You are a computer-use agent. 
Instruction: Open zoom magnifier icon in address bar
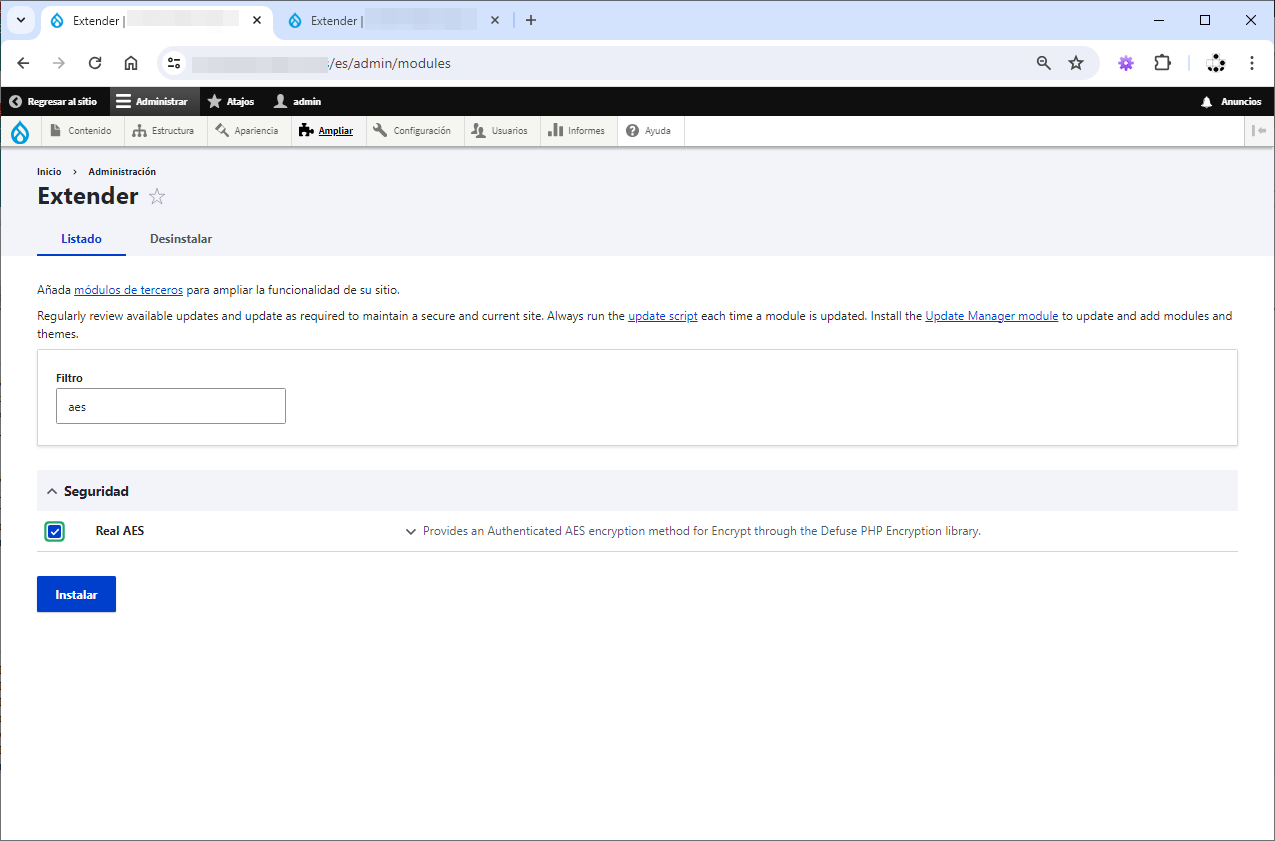click(x=1044, y=63)
